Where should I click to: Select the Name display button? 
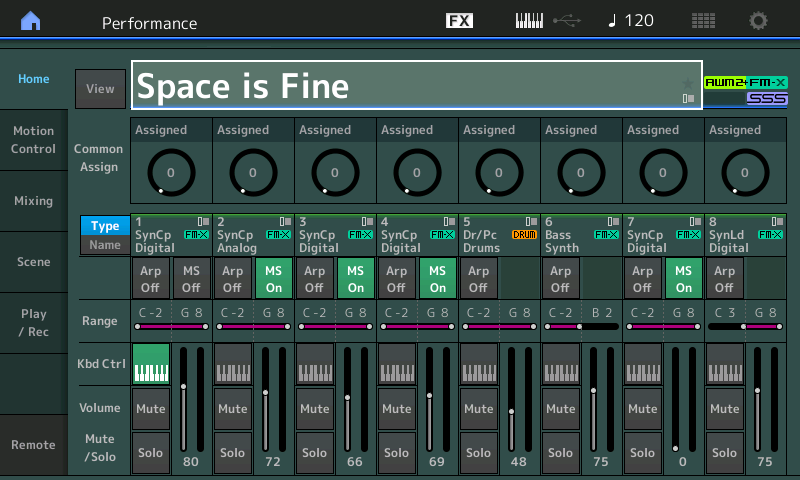[x=104, y=245]
